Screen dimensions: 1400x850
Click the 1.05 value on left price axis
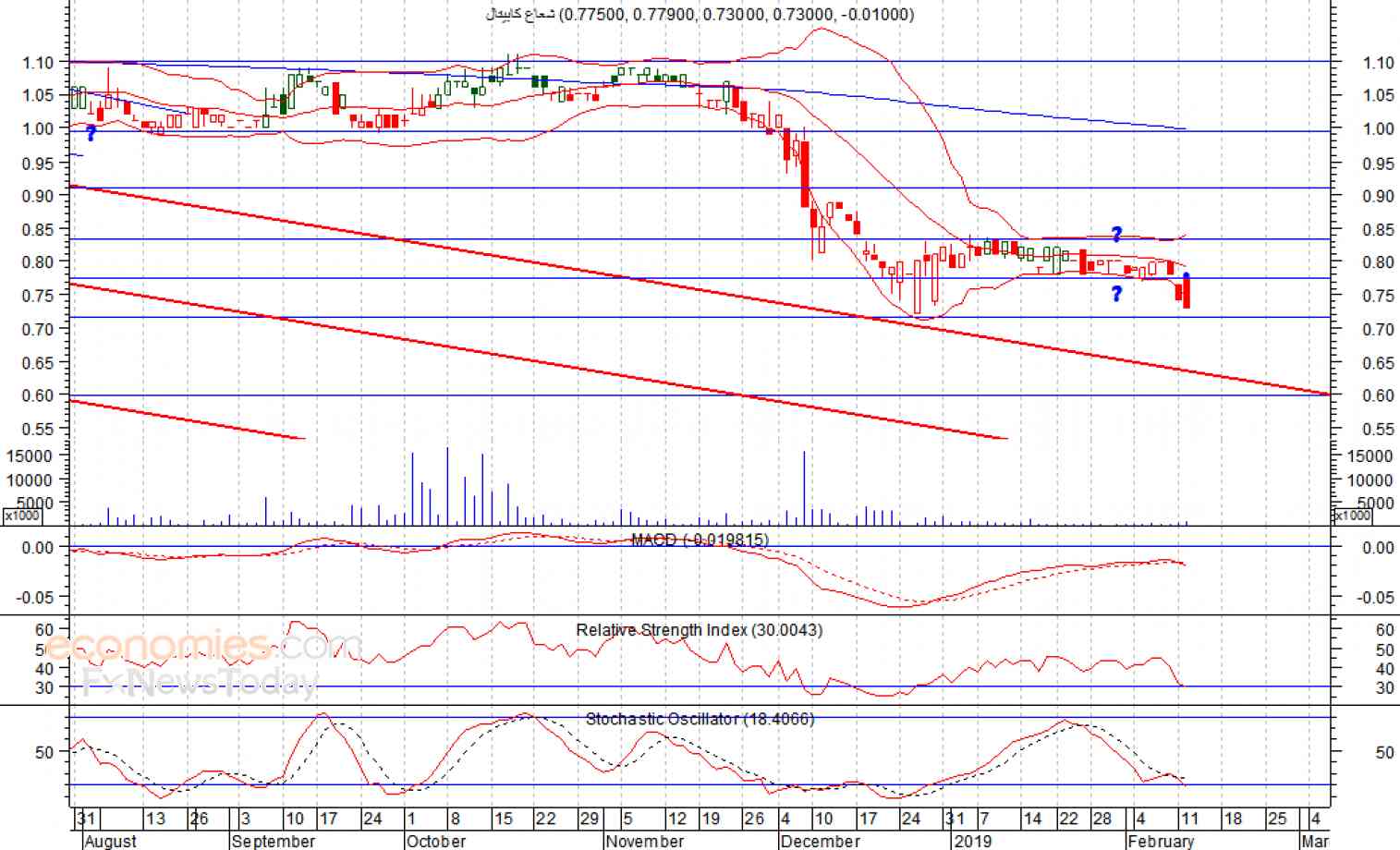click(38, 95)
